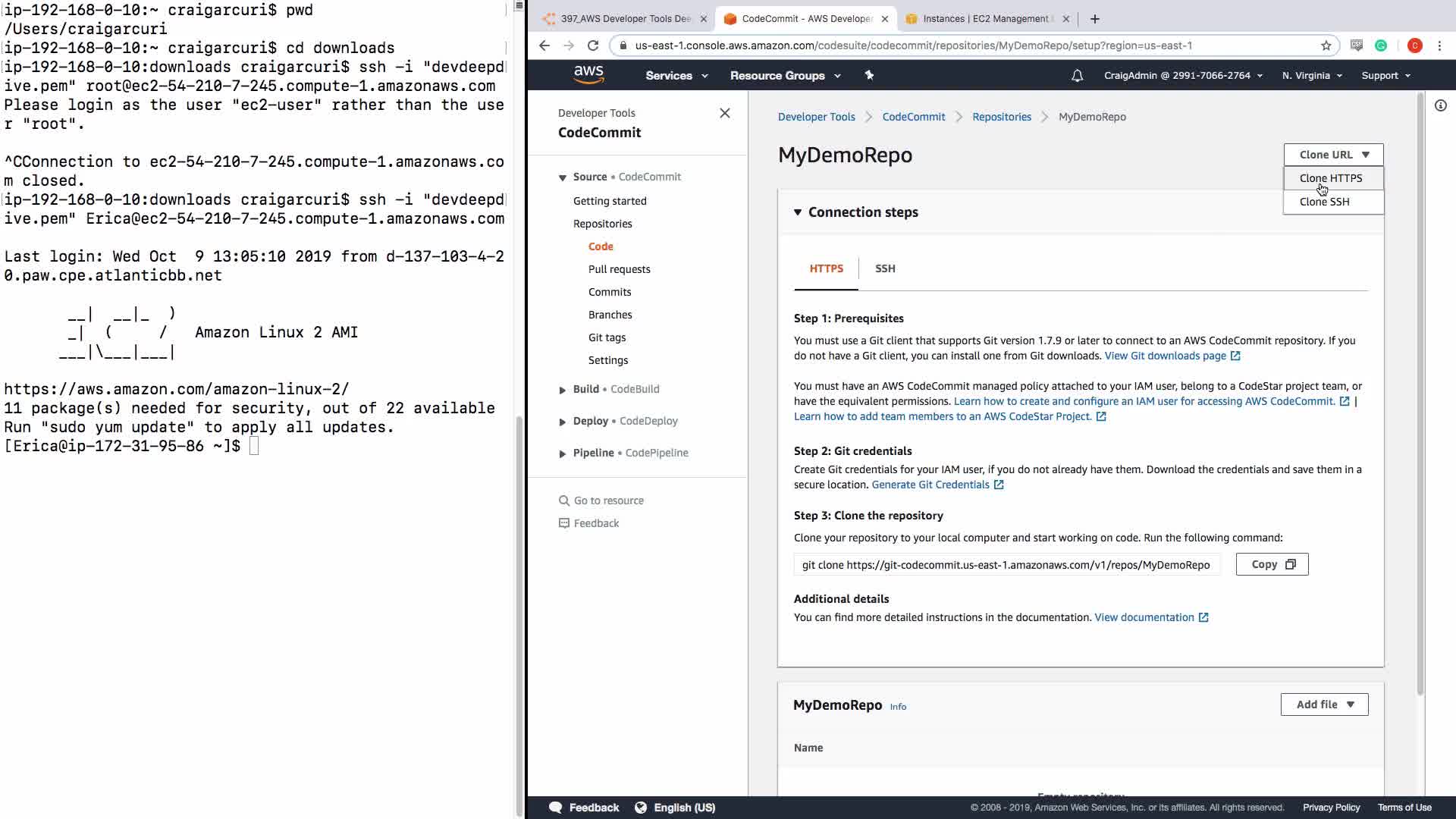Viewport: 1456px width, 819px height.
Task: Click the Go to resource search field
Action: [x=608, y=500]
